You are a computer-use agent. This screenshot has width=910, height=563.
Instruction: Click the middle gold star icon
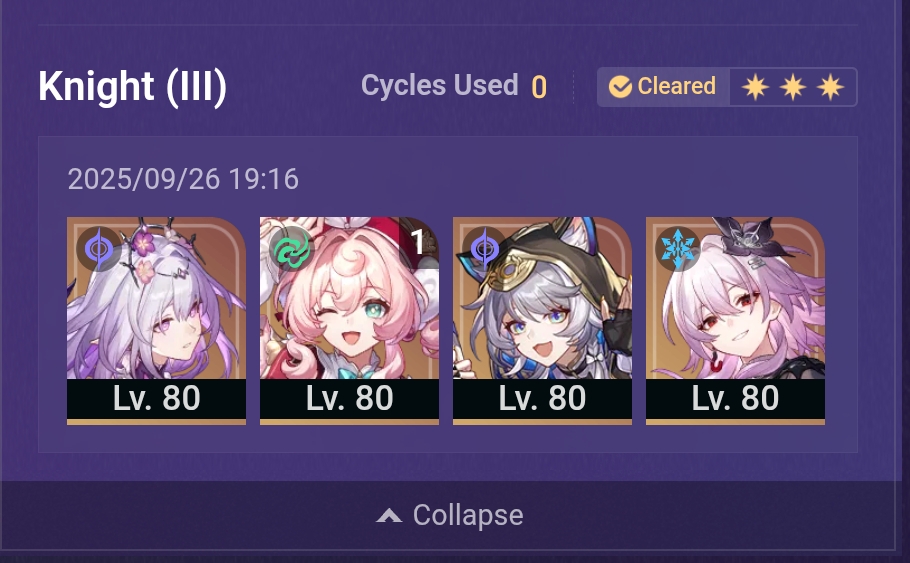793,87
